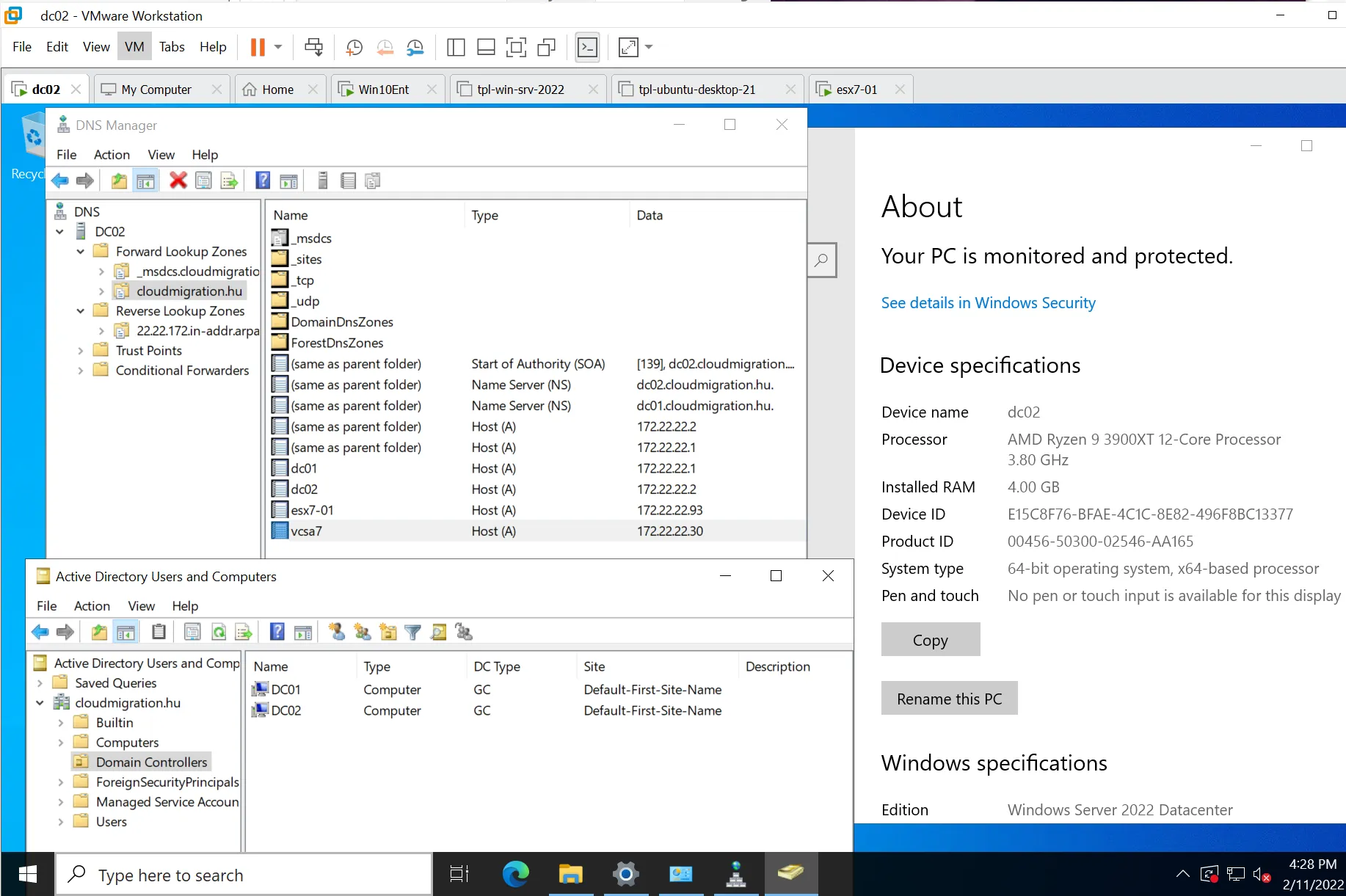Click the Back arrow in DNS Manager toolbar
1346x896 pixels.
(60, 181)
